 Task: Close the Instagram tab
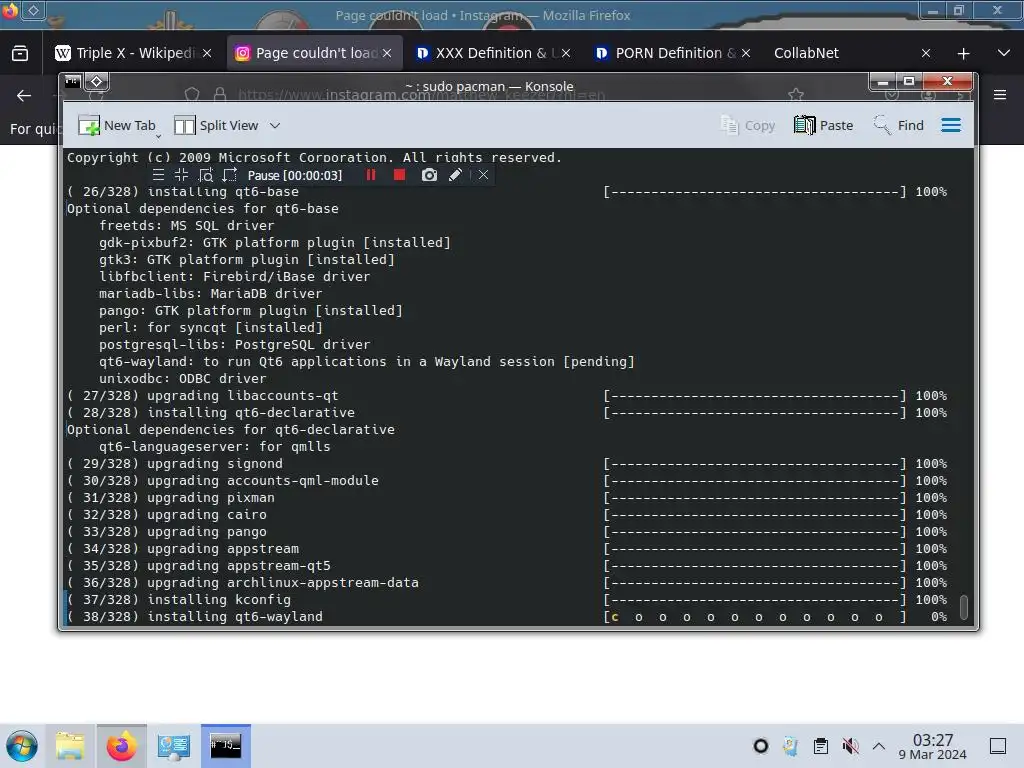[387, 53]
